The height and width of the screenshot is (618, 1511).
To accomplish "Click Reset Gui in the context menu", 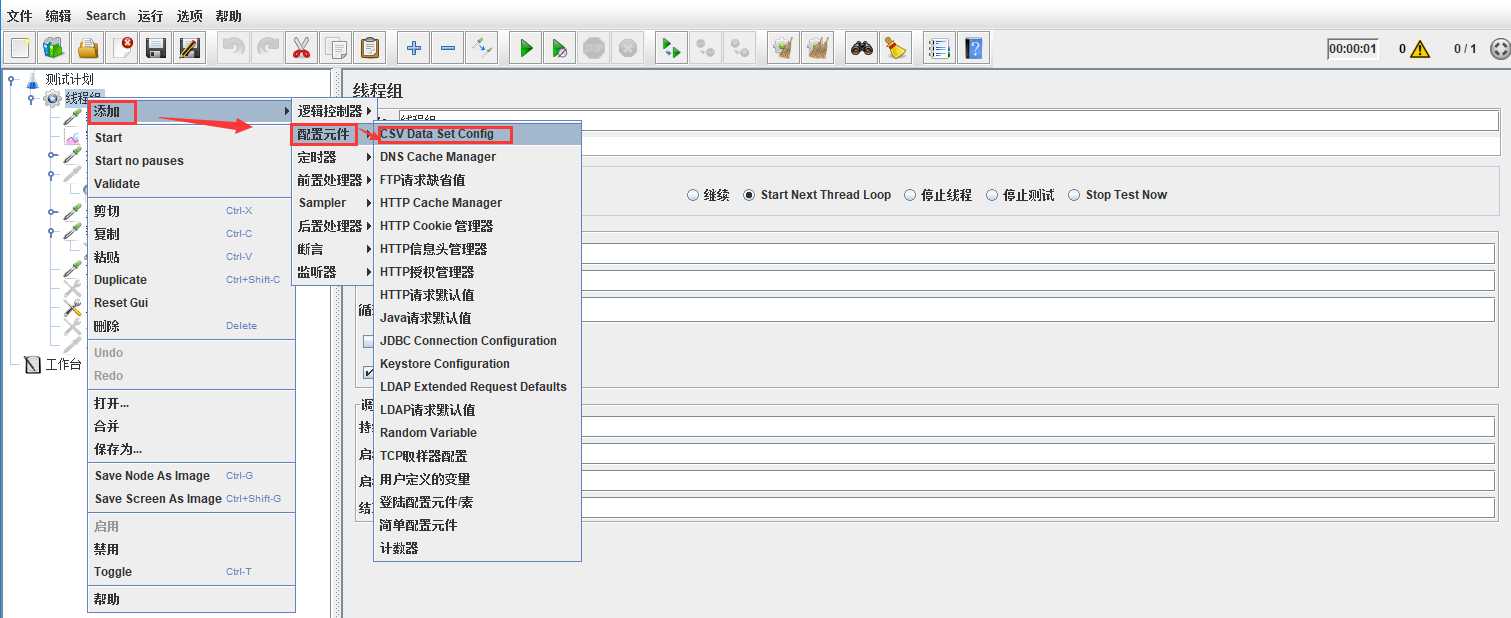I will pyautogui.click(x=191, y=303).
